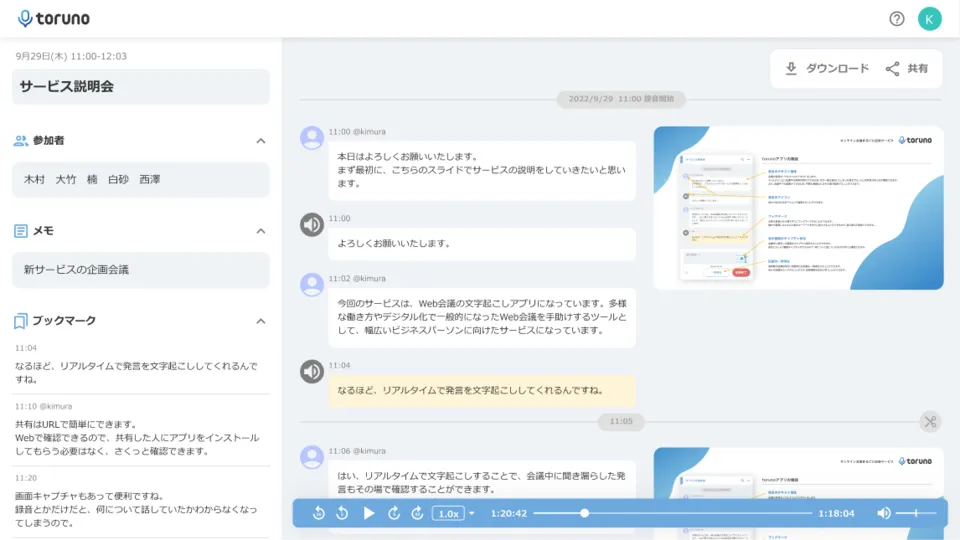Click the participants list field with 木村
This screenshot has width=960, height=540.
tap(141, 179)
